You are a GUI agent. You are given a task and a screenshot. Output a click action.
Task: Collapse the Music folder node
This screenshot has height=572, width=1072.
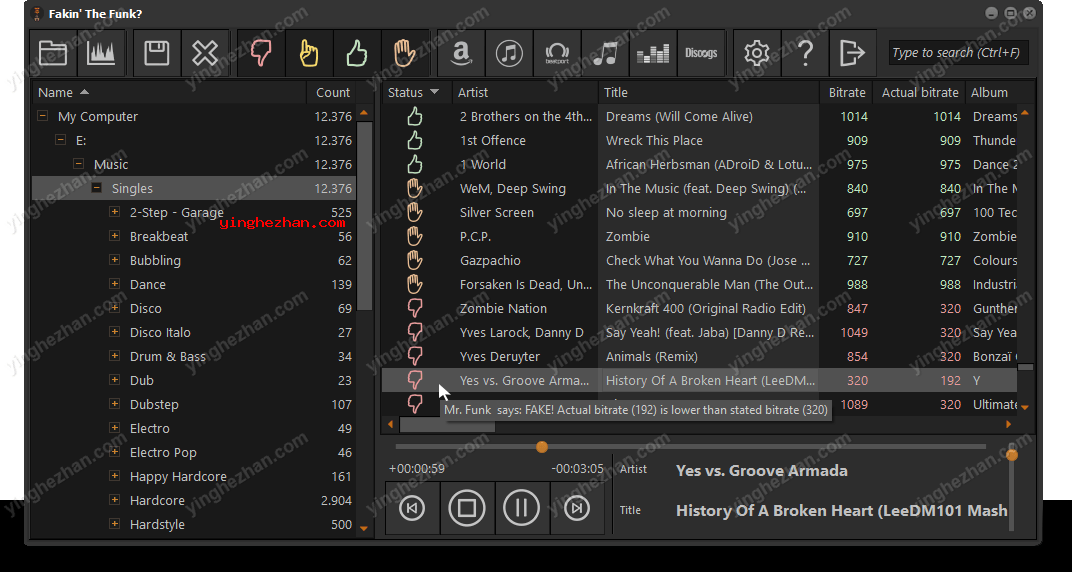(x=79, y=164)
